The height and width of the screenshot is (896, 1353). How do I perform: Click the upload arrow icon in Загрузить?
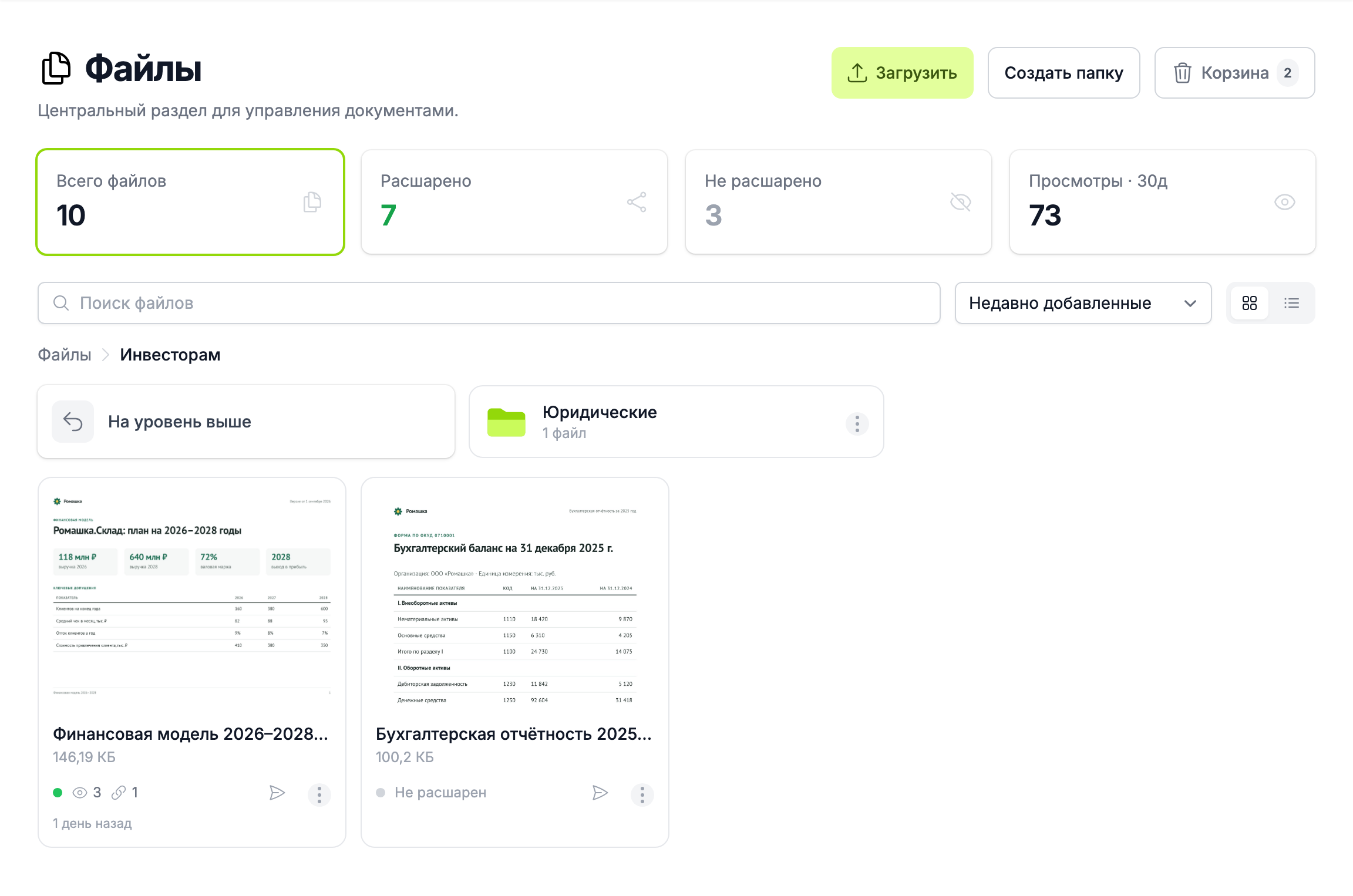tap(857, 73)
